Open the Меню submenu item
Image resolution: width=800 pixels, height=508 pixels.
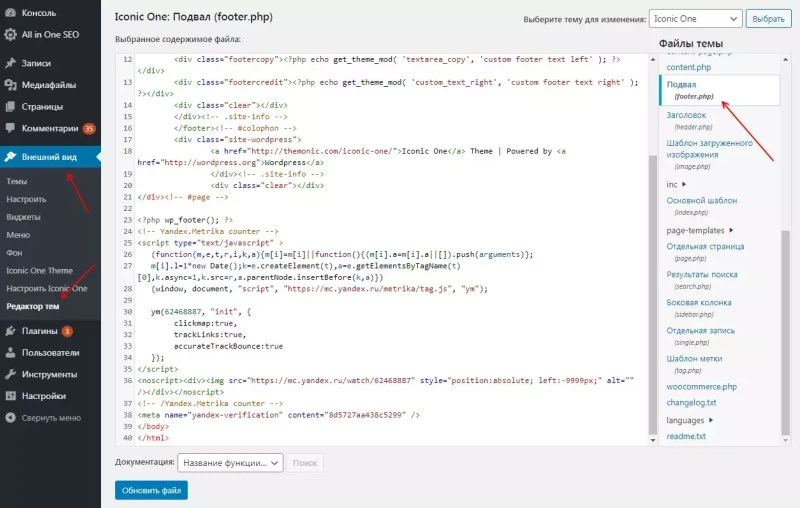[x=18, y=235]
